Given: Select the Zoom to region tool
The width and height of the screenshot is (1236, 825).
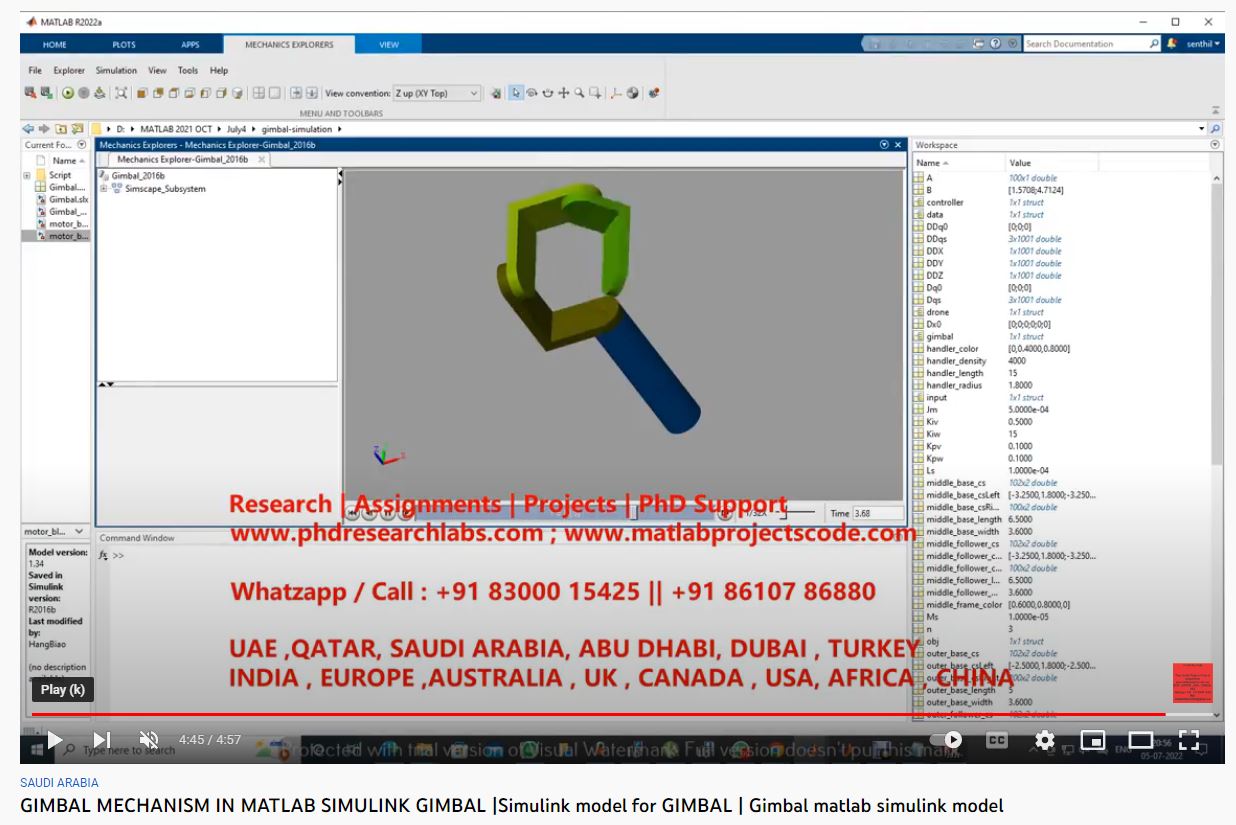Looking at the screenshot, I should point(595,93).
